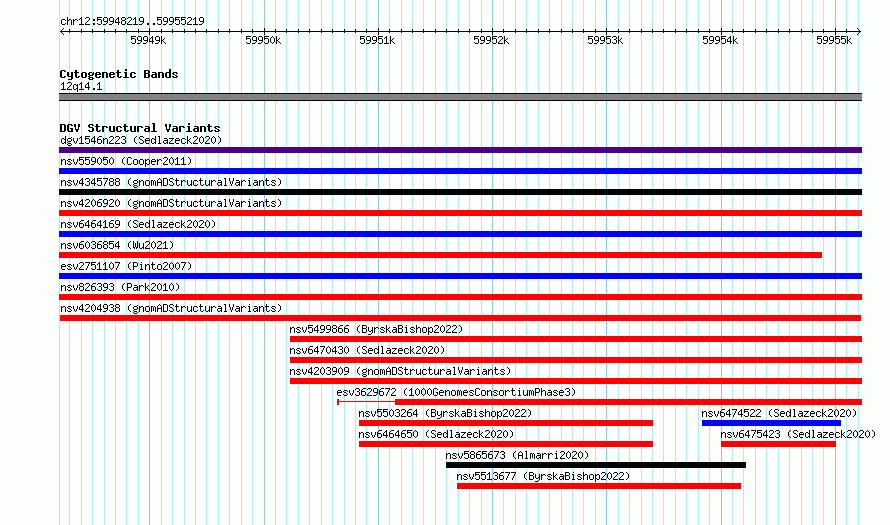Click the nsv5503264 (ByrskaBishop2022) label
This screenshot has height=525, width=890.
tap(446, 413)
